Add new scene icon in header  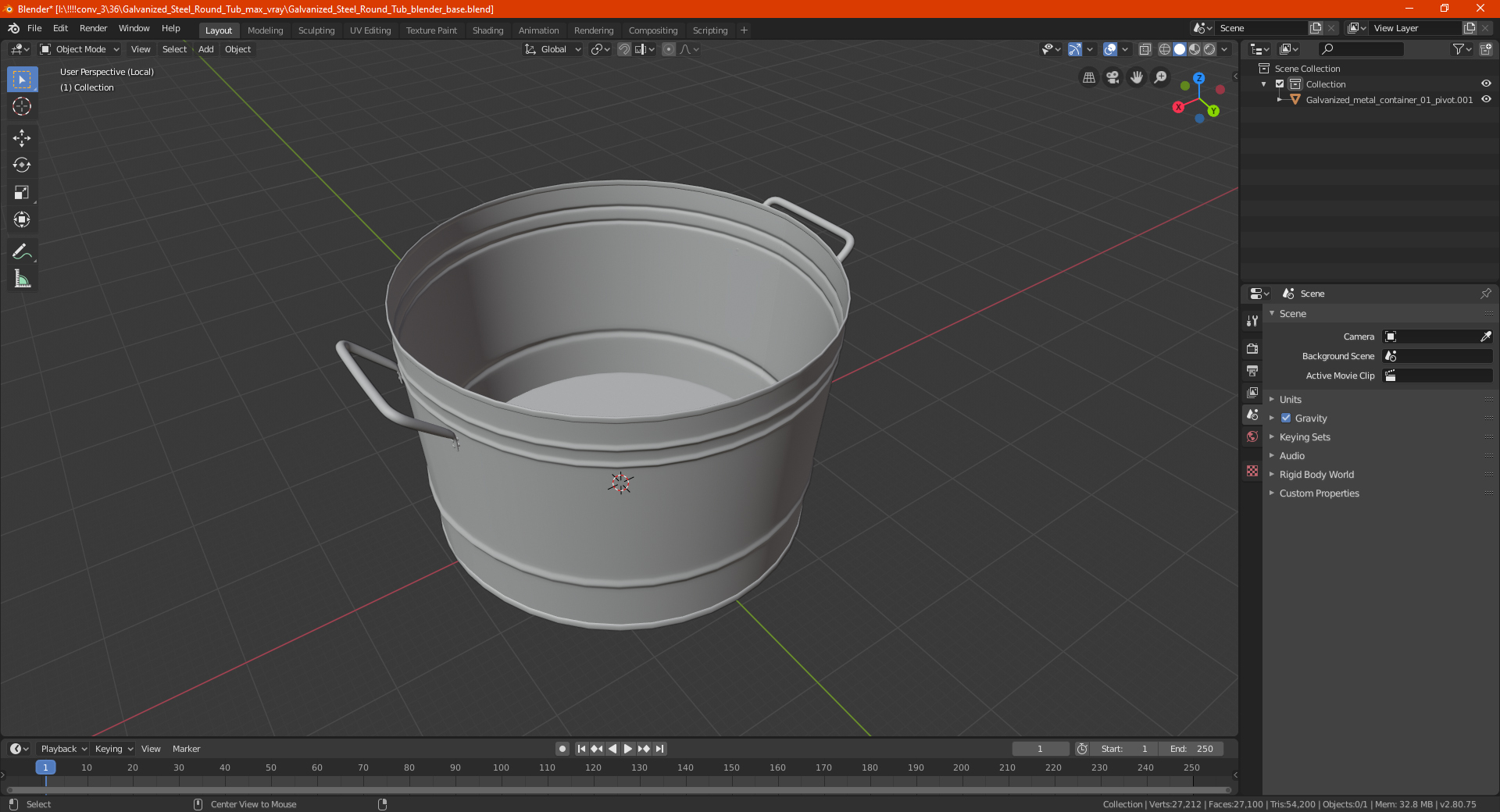[x=1316, y=28]
